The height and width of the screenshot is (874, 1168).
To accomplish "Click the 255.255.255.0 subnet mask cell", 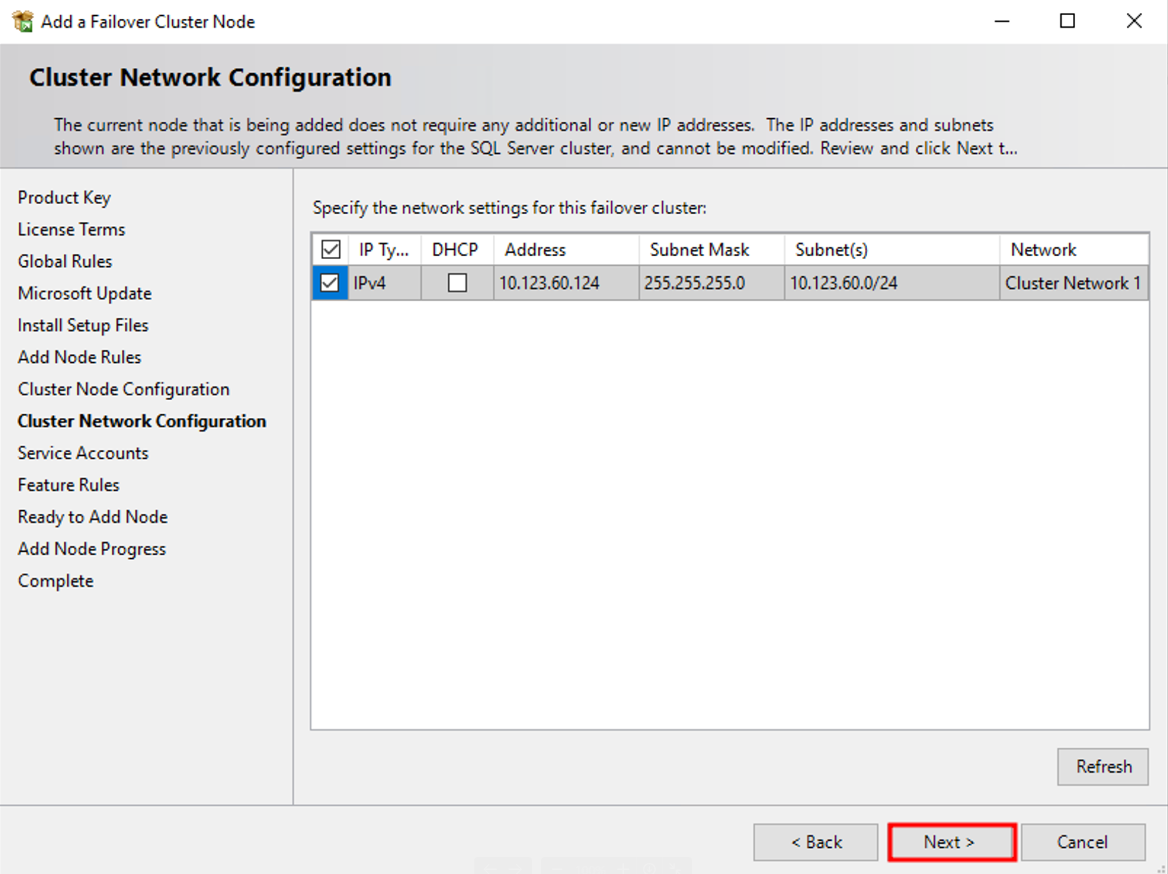I will pyautogui.click(x=711, y=283).
